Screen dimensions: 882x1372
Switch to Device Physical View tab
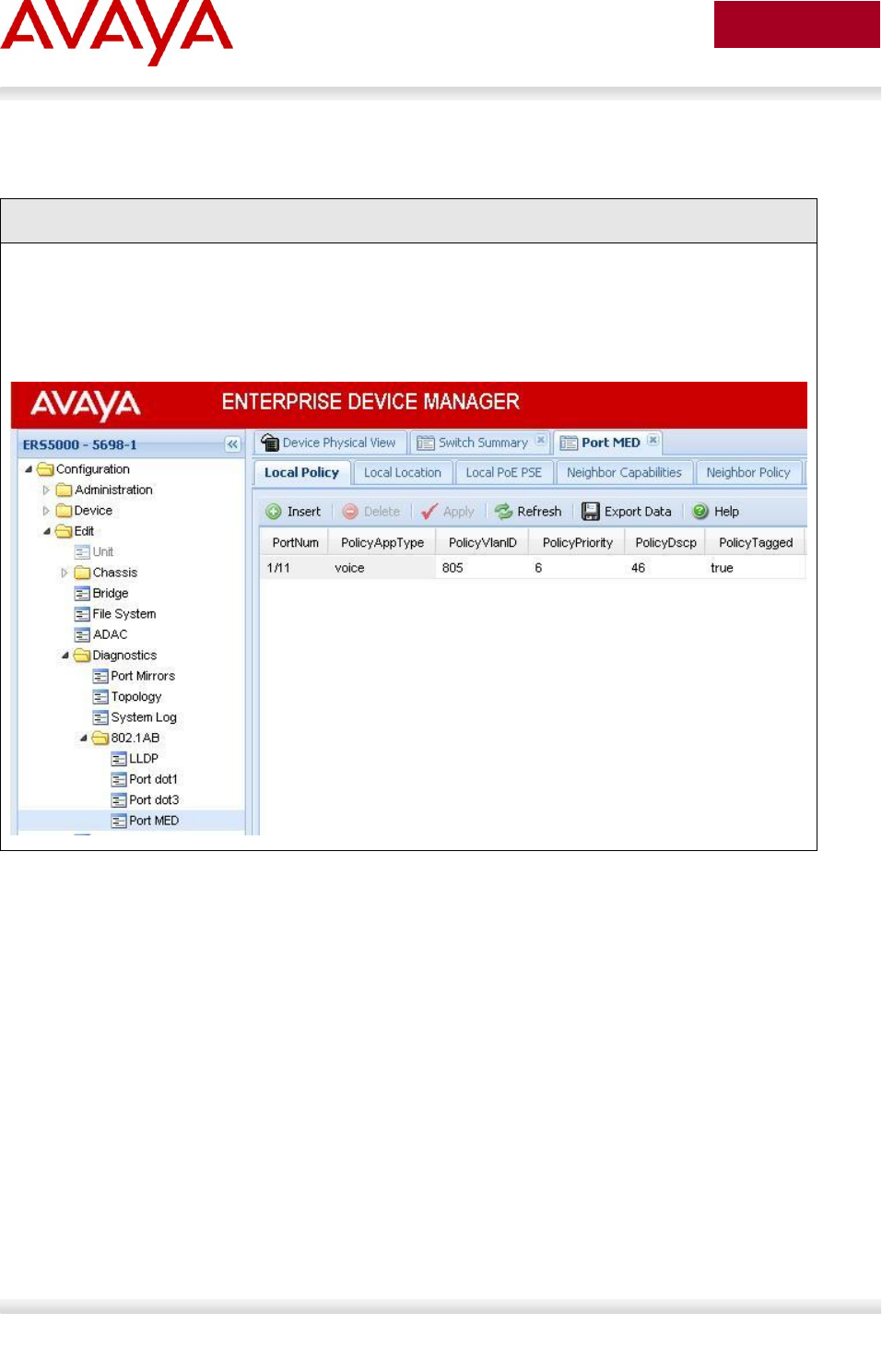click(x=329, y=443)
